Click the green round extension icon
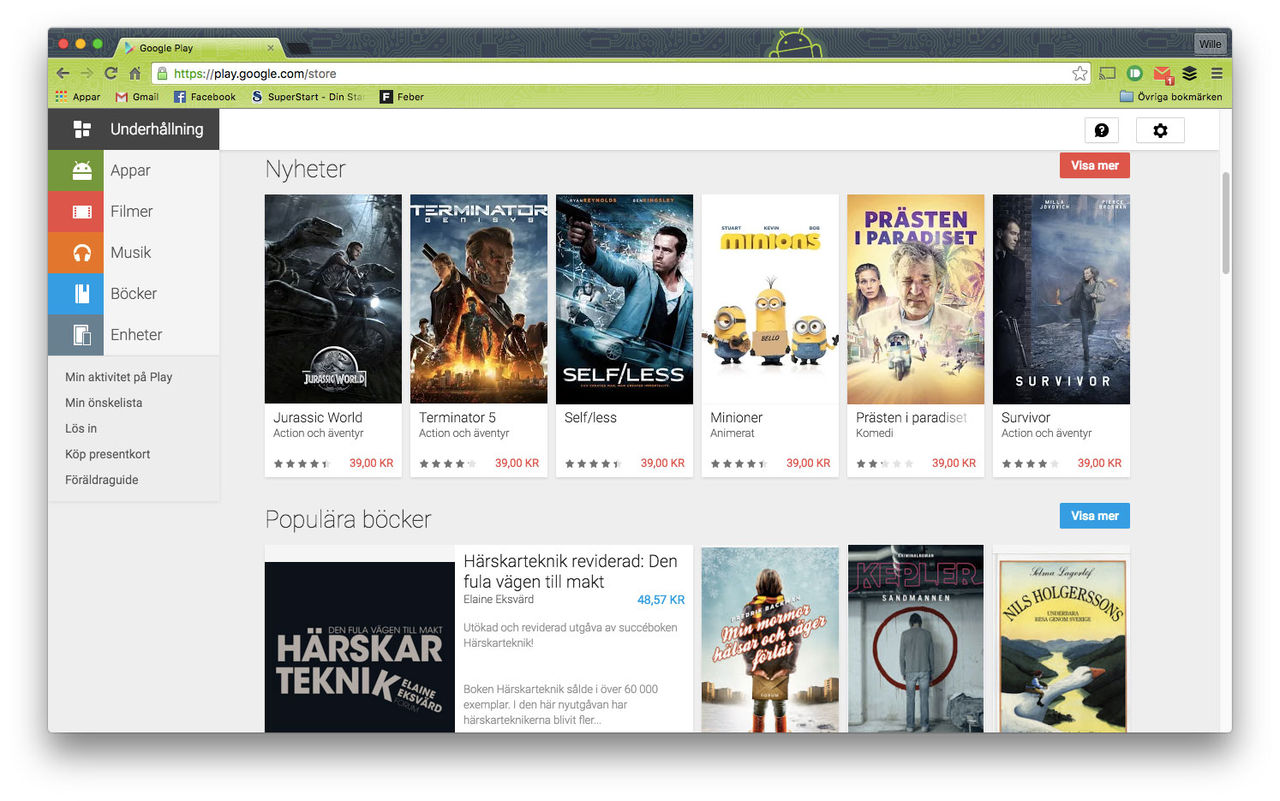The width and height of the screenshot is (1280, 801). coord(1135,73)
